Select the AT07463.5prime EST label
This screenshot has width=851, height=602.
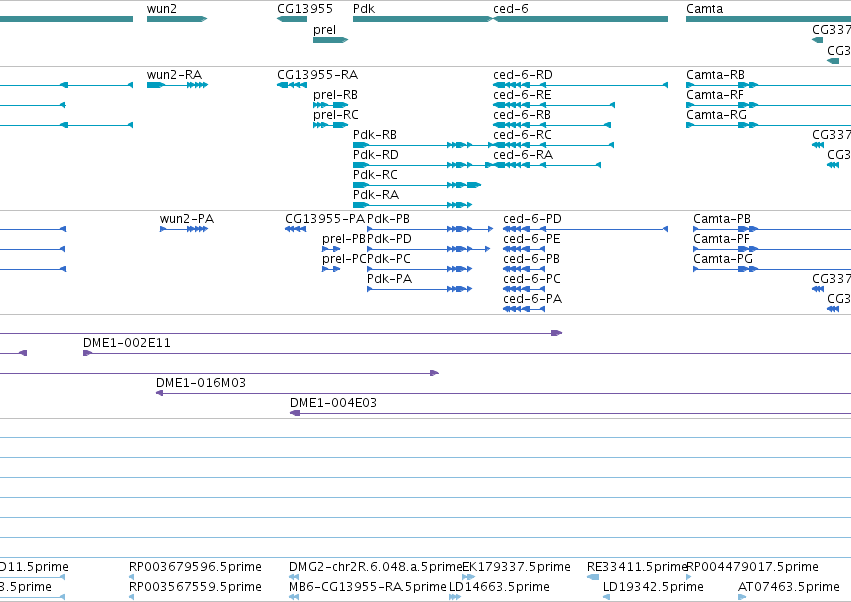point(789,587)
